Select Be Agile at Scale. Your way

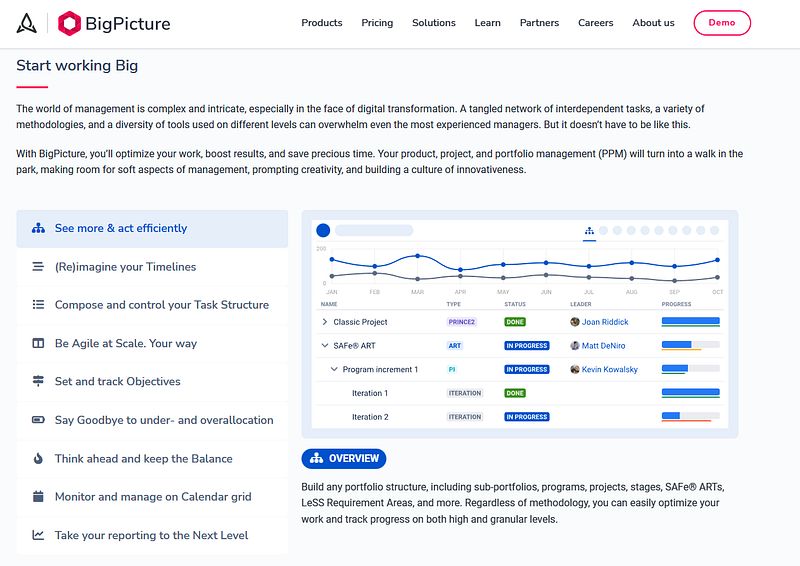[x=152, y=343]
